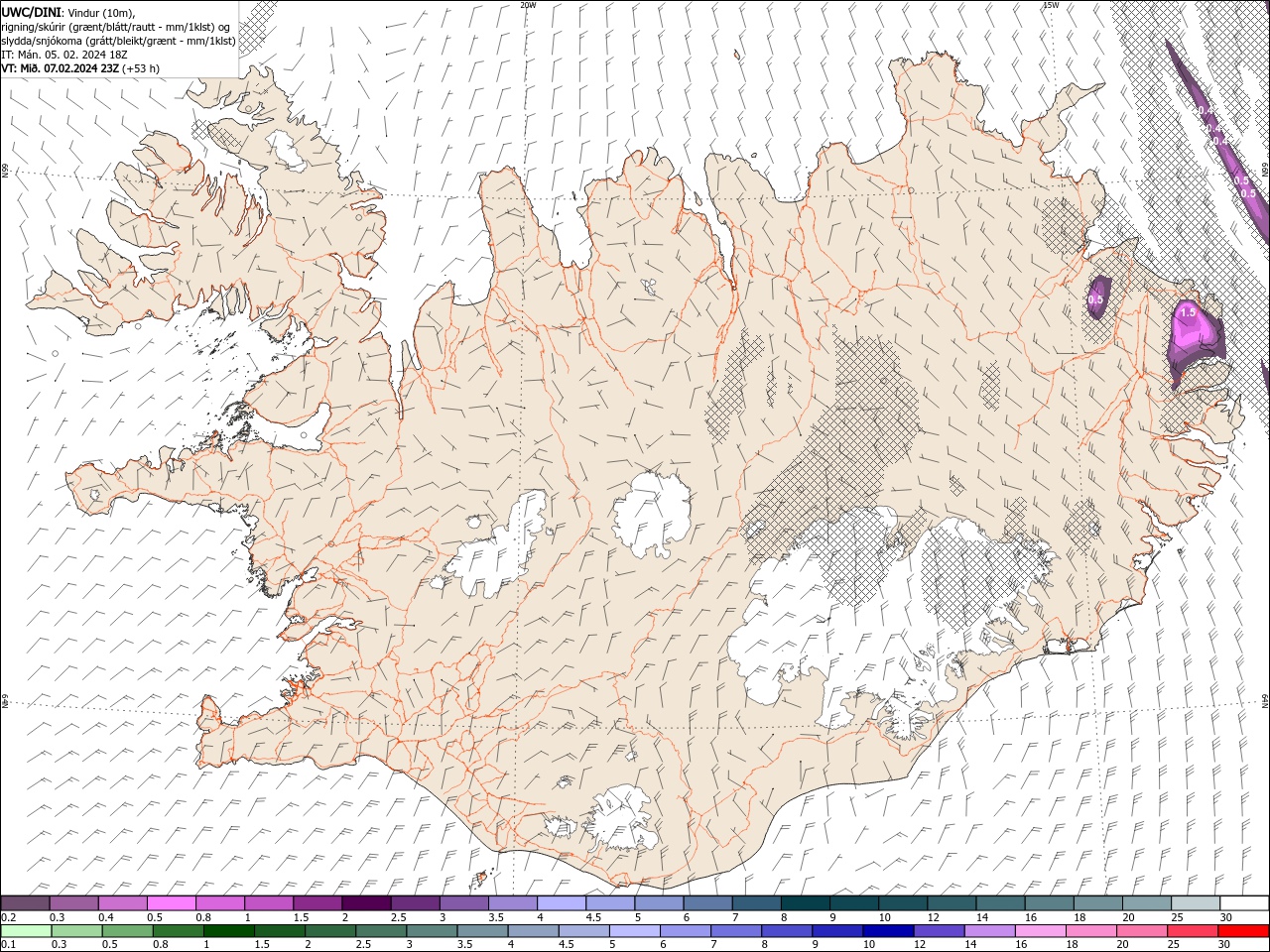The height and width of the screenshot is (952, 1270).
Task: Click the 'rigning/skúrir' legend description line
Action: [118, 26]
